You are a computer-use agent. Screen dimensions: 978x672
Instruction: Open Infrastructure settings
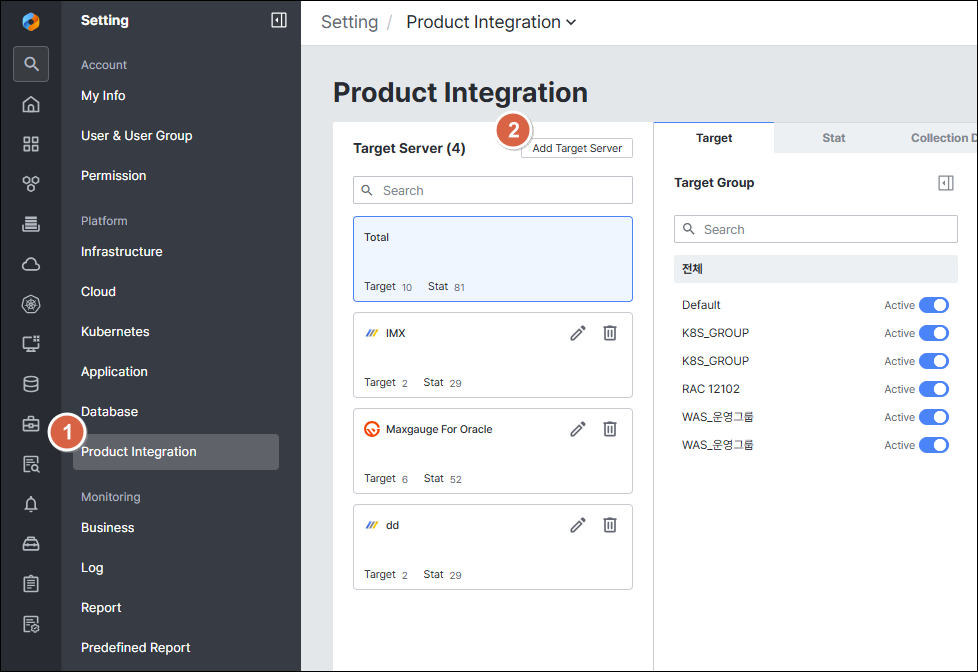coord(122,251)
